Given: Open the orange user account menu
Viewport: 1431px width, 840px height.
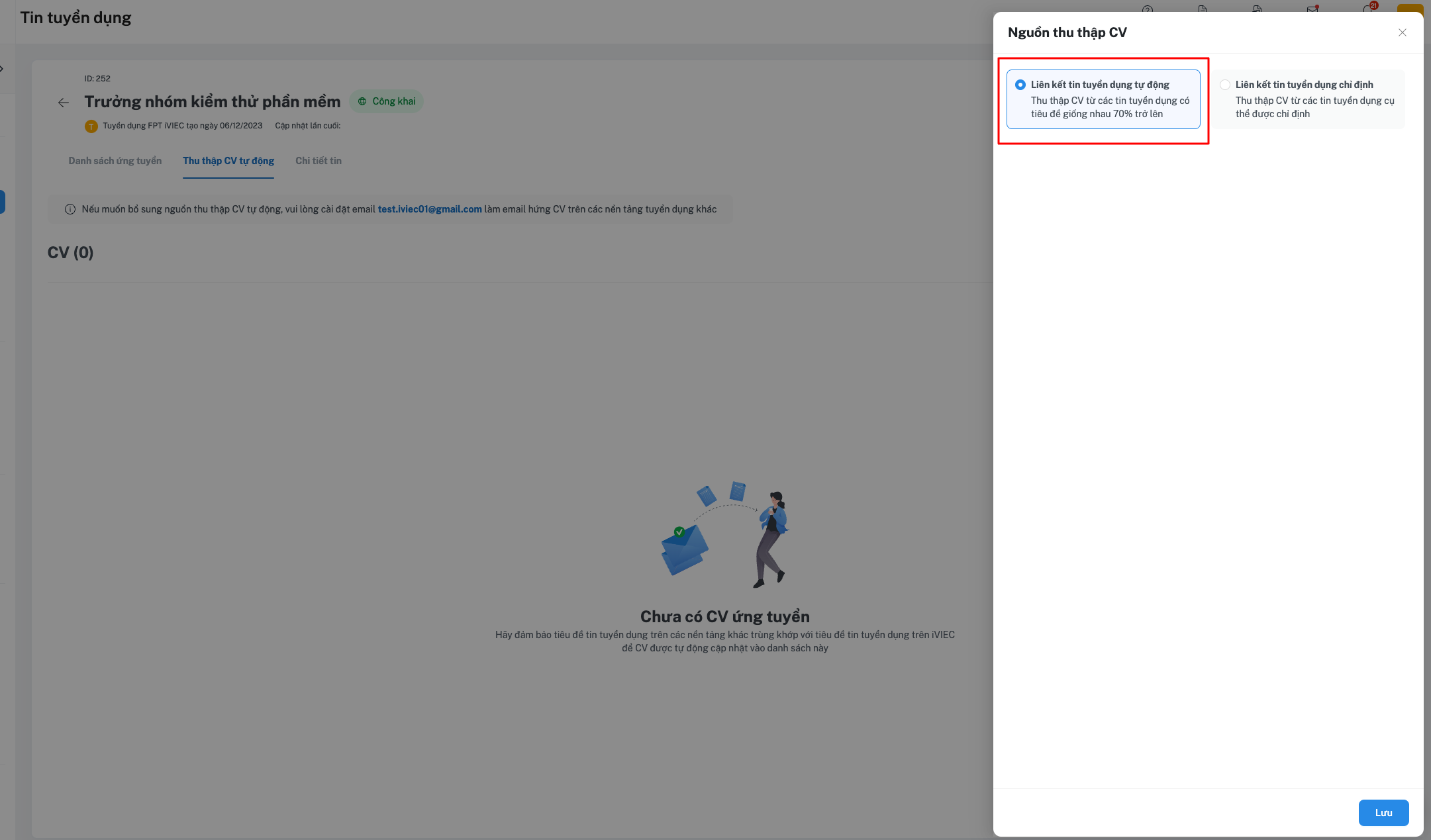Looking at the screenshot, I should point(1410,9).
